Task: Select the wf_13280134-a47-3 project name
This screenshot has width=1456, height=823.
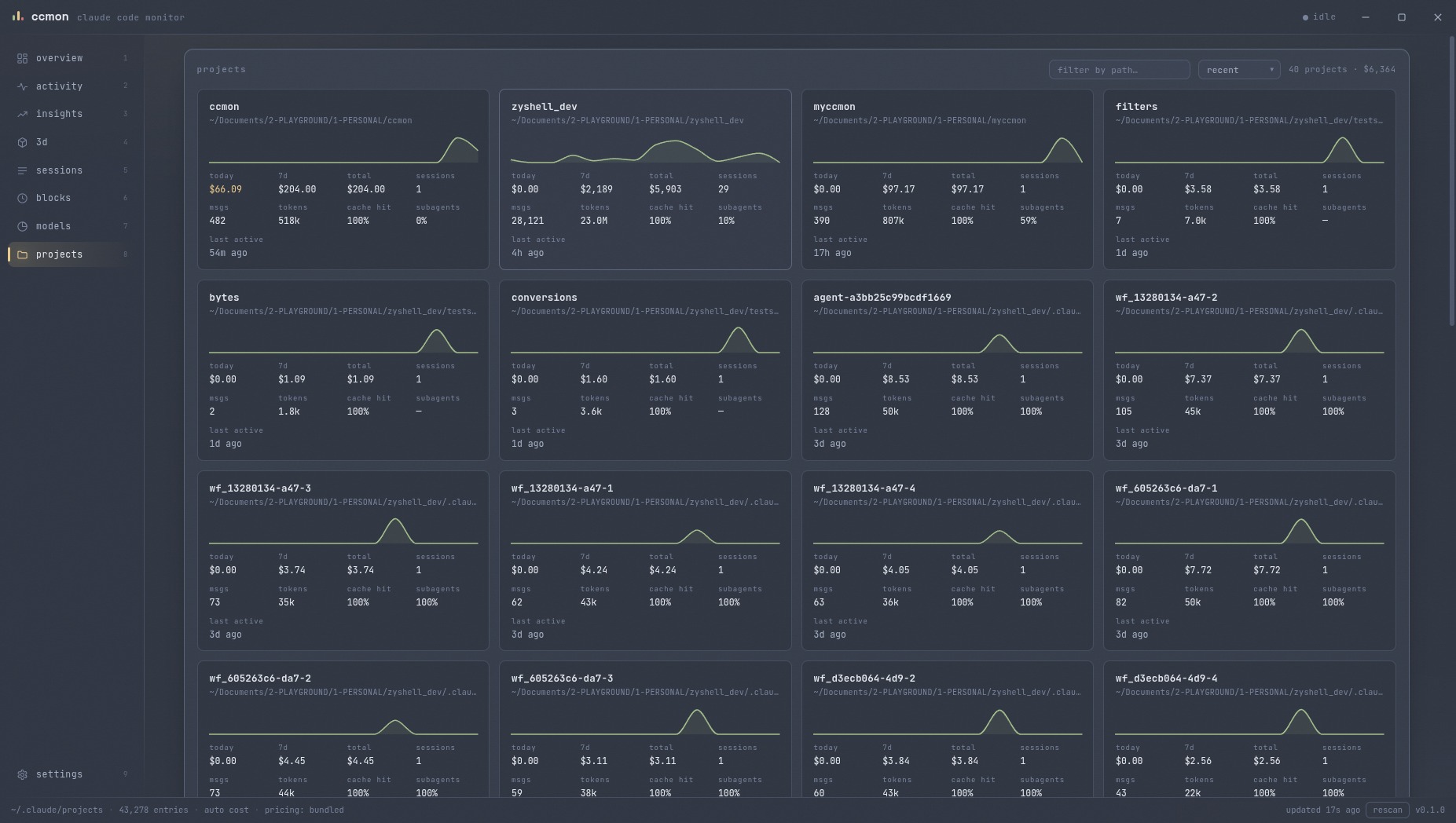Action: [260, 488]
